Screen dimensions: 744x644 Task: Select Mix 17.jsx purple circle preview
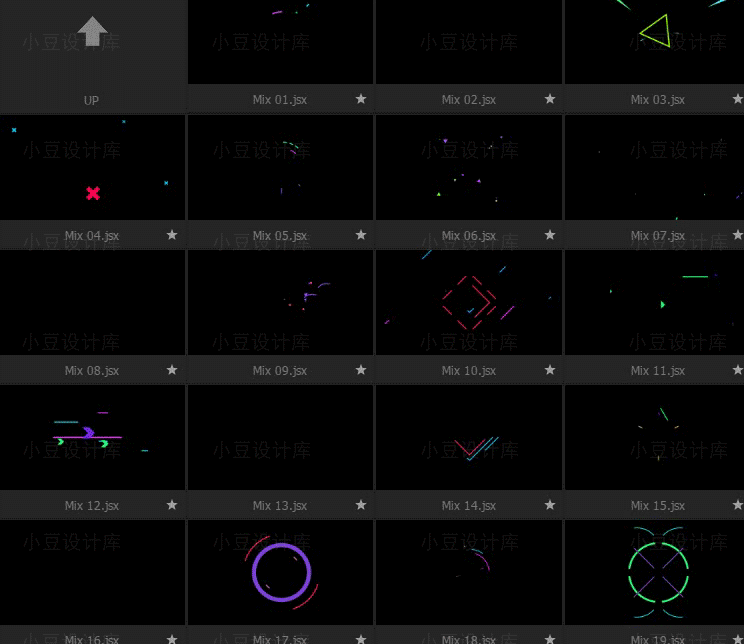point(280,572)
